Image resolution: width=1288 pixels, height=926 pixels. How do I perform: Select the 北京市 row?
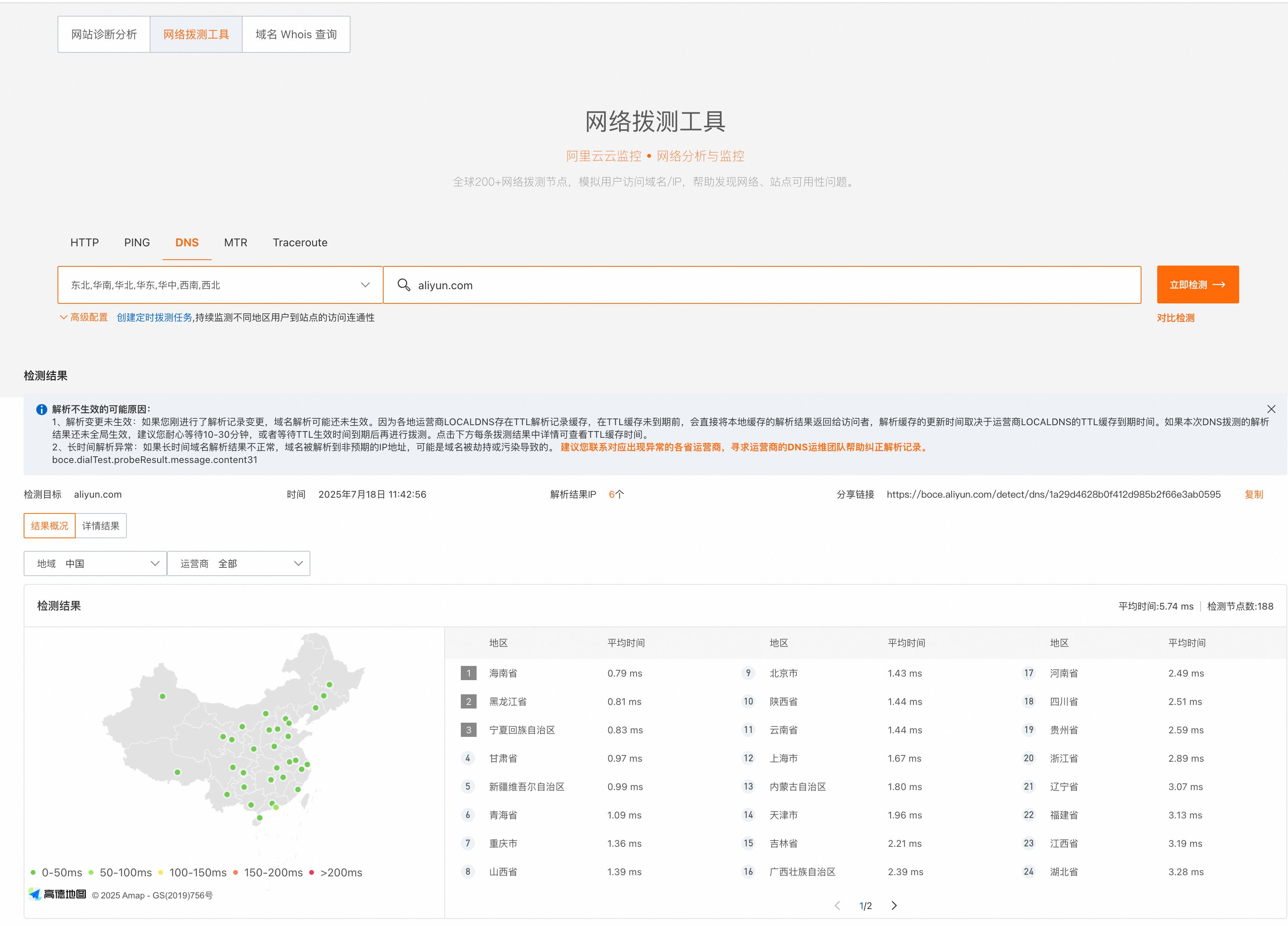pos(865,673)
